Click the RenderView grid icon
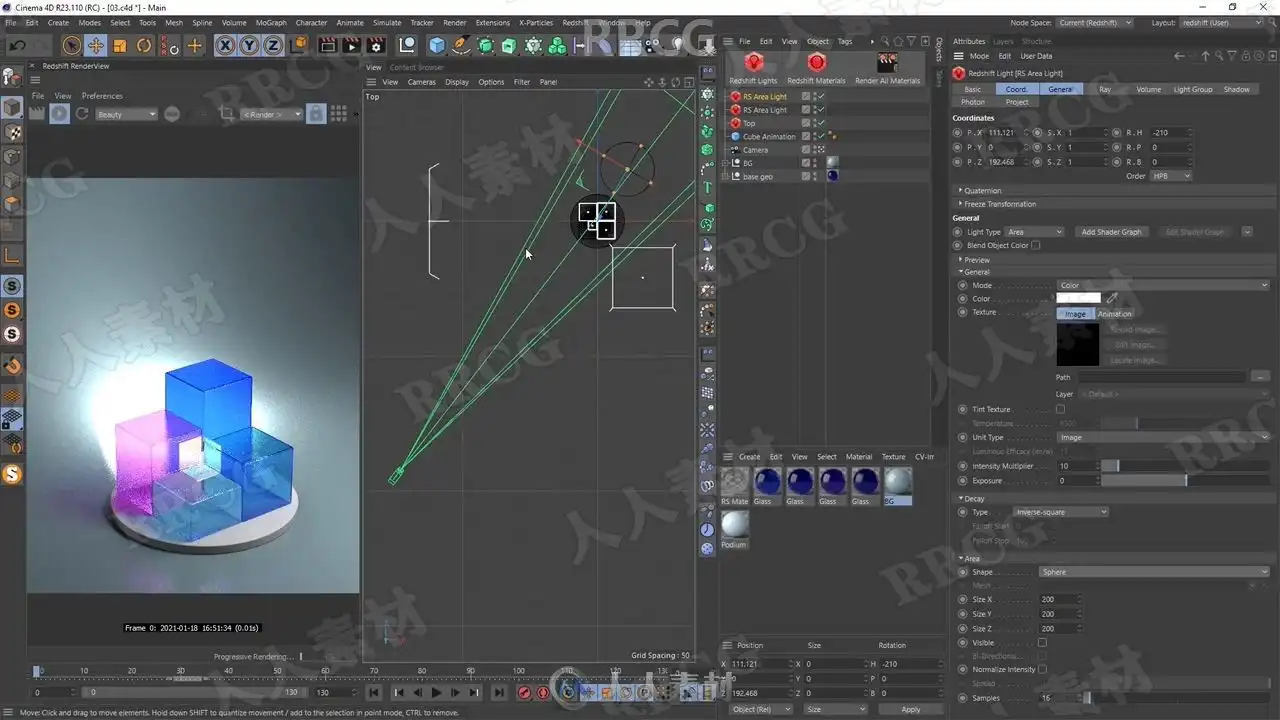This screenshot has width=1280, height=720. 339,114
